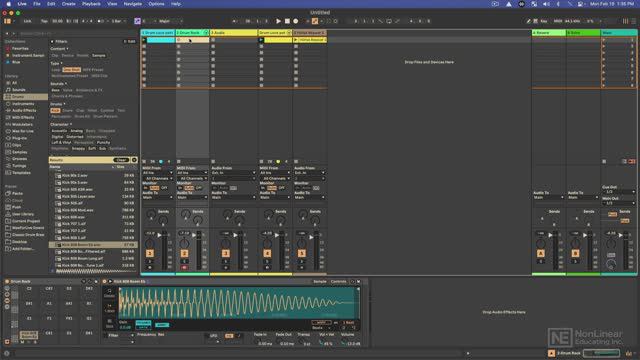Open Templates category in browser

pyautogui.click(x=21, y=173)
